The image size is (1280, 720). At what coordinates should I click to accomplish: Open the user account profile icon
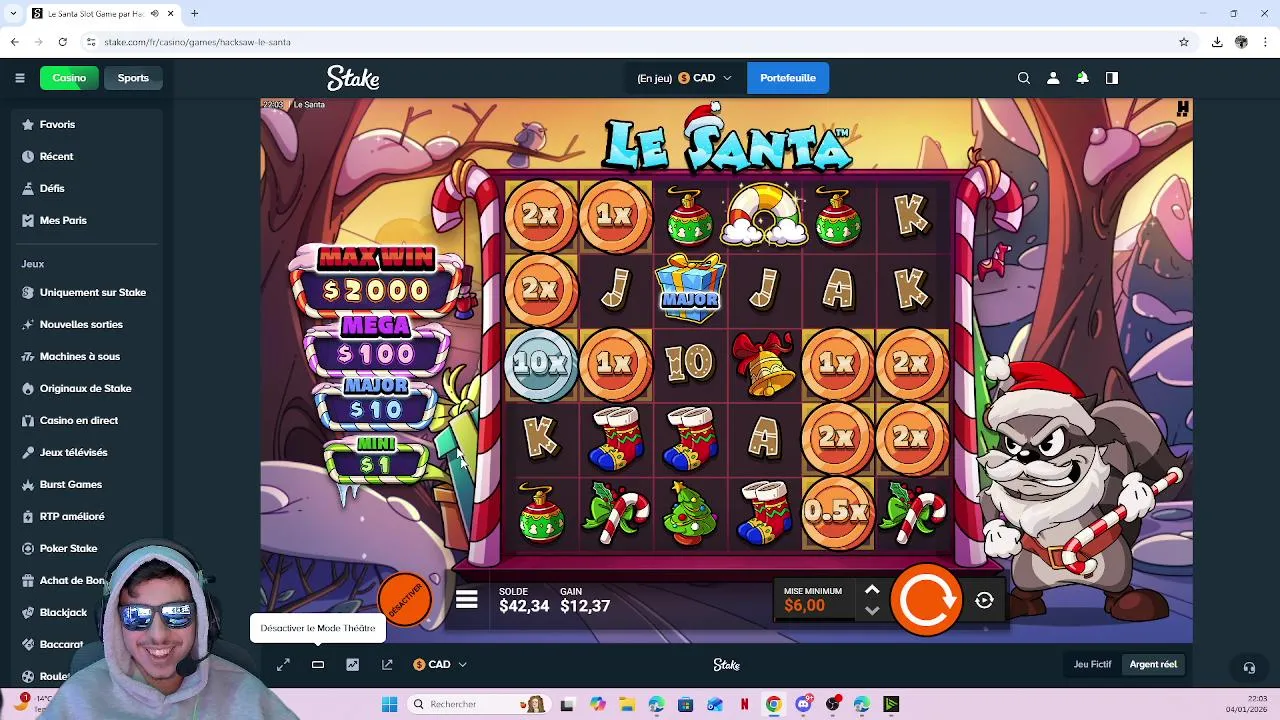[x=1052, y=78]
